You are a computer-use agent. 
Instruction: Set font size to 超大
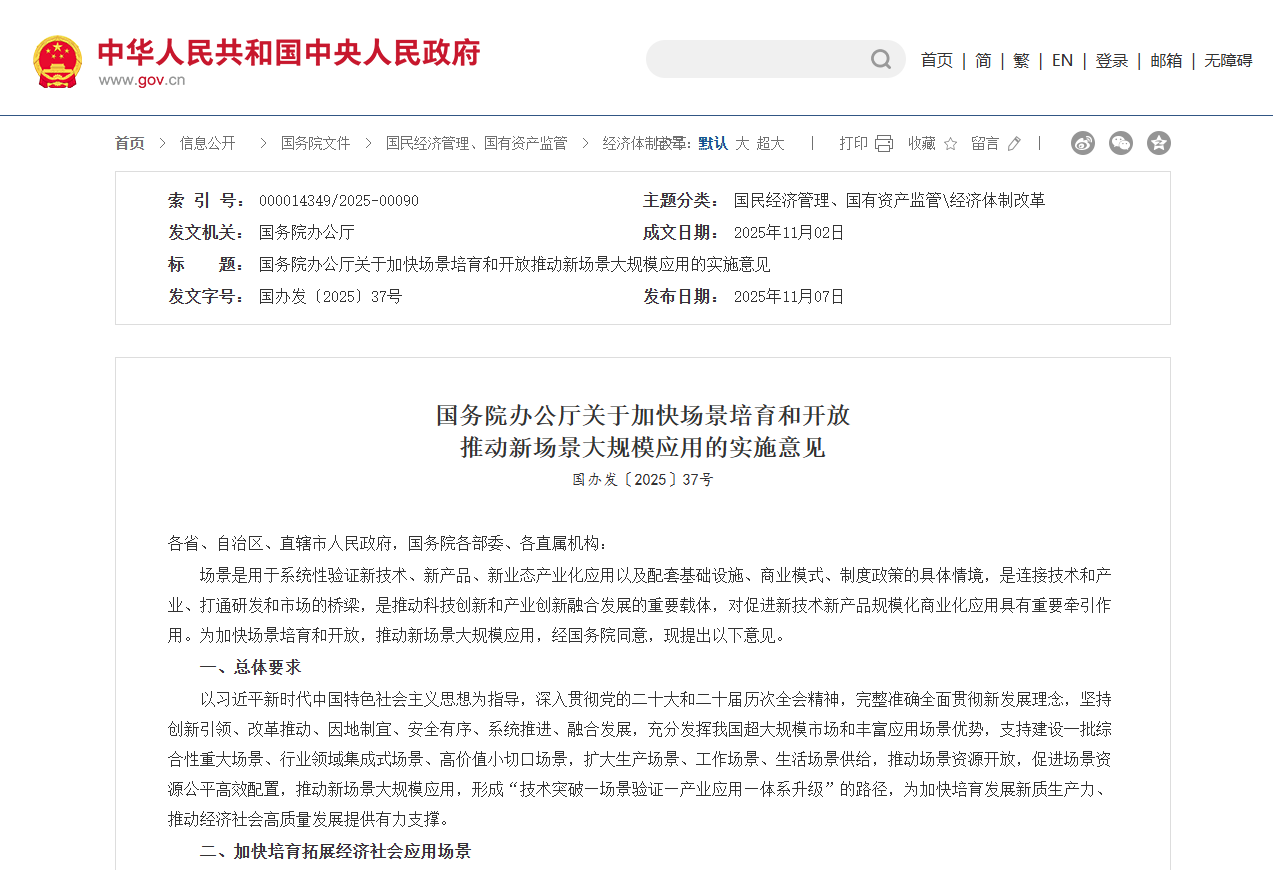770,143
